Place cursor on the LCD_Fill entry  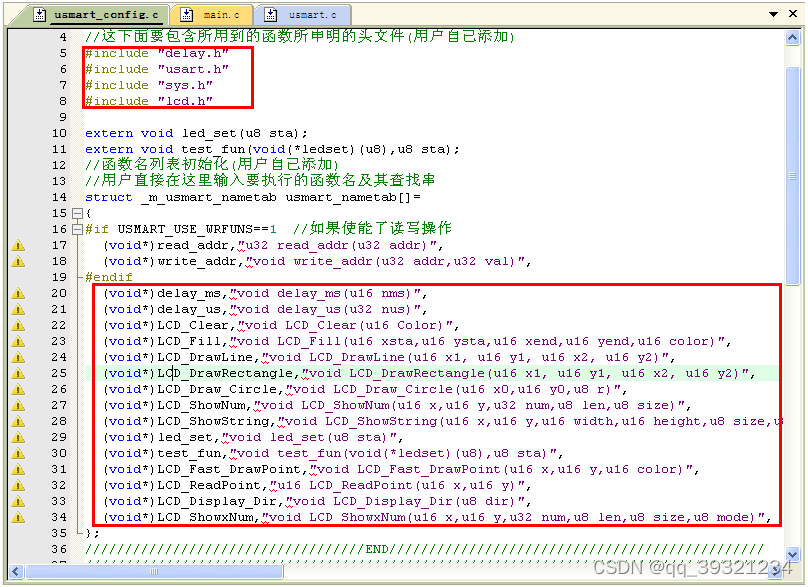tap(417, 341)
